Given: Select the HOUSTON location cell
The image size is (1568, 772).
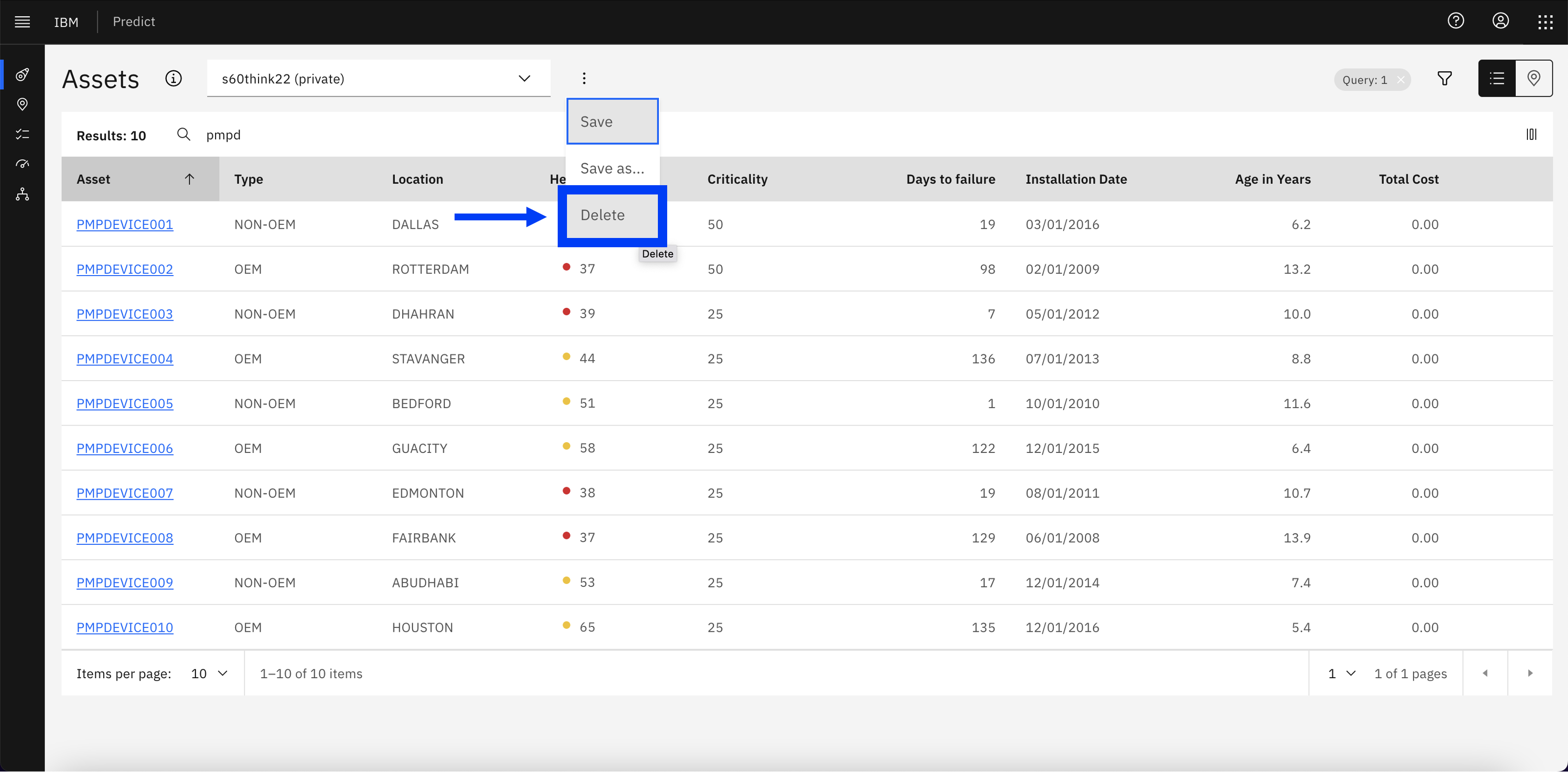Looking at the screenshot, I should click(422, 627).
